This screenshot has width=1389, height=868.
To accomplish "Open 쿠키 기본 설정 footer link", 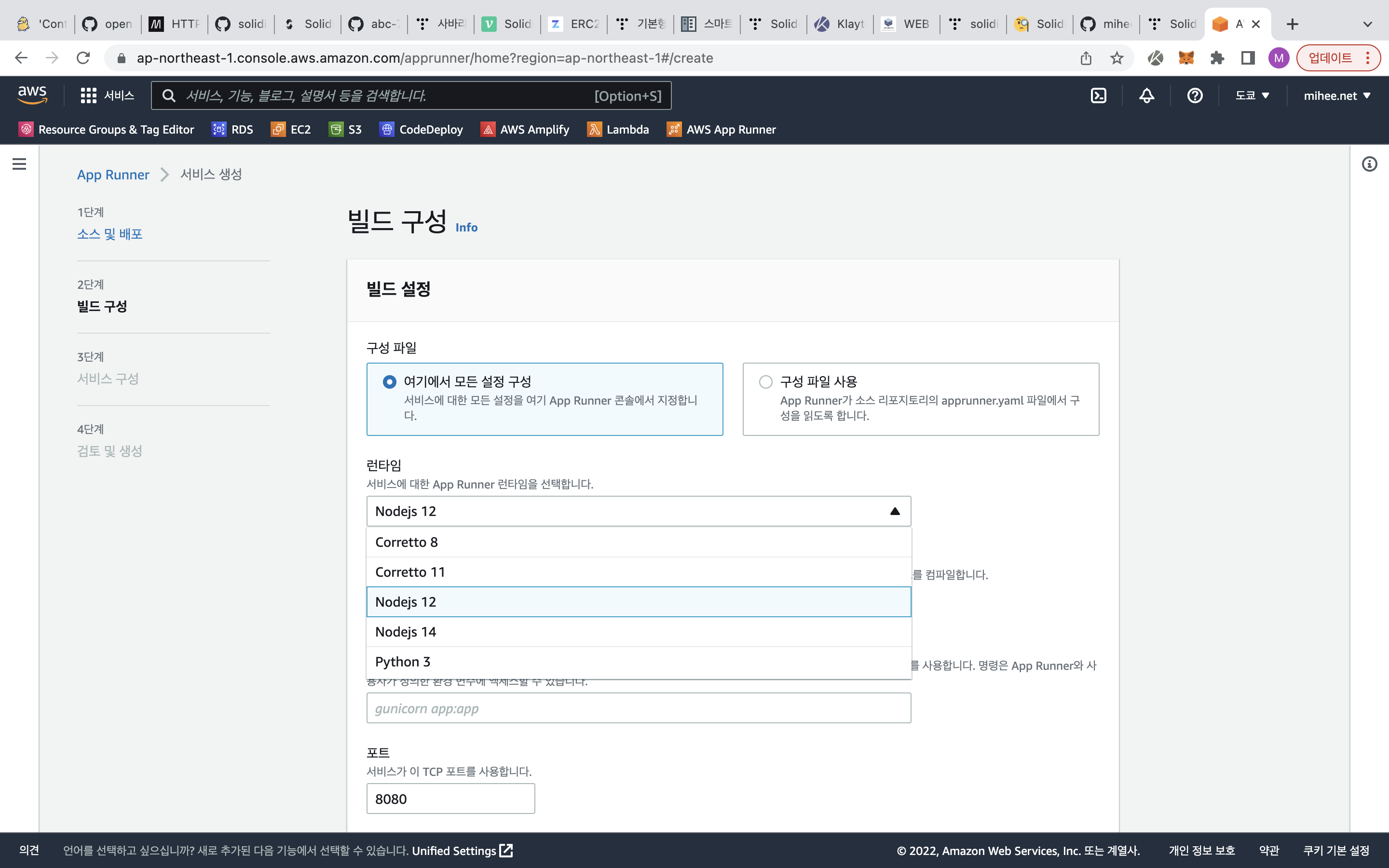I will [x=1336, y=850].
